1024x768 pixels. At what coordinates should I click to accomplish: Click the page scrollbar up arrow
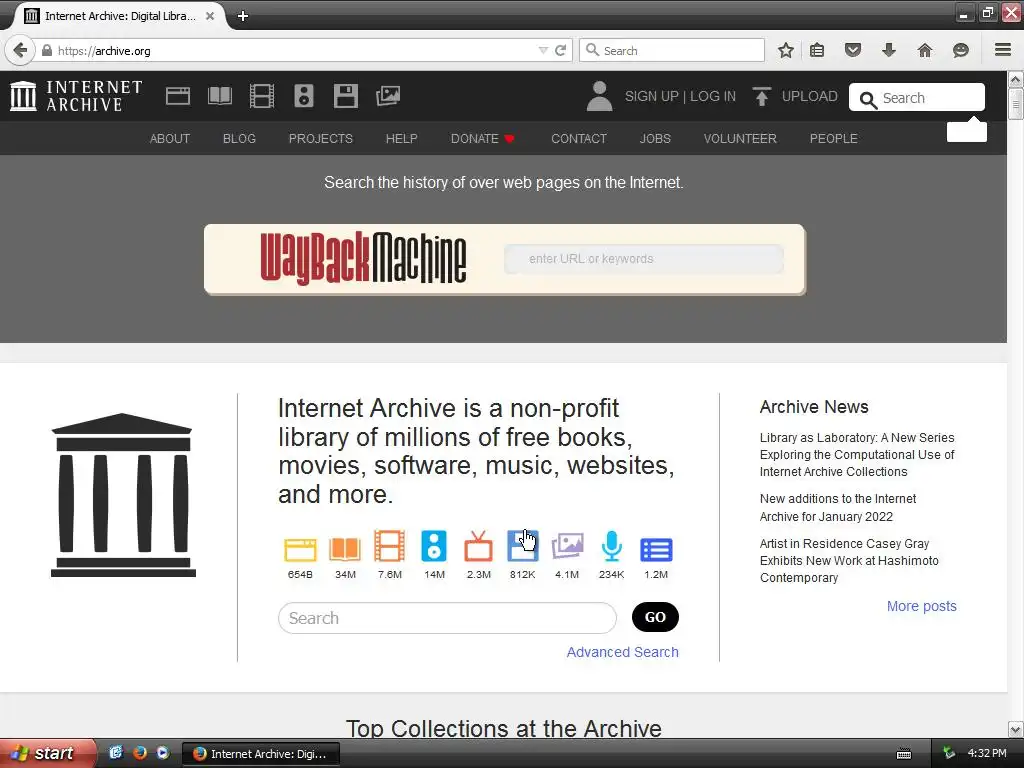[1016, 80]
